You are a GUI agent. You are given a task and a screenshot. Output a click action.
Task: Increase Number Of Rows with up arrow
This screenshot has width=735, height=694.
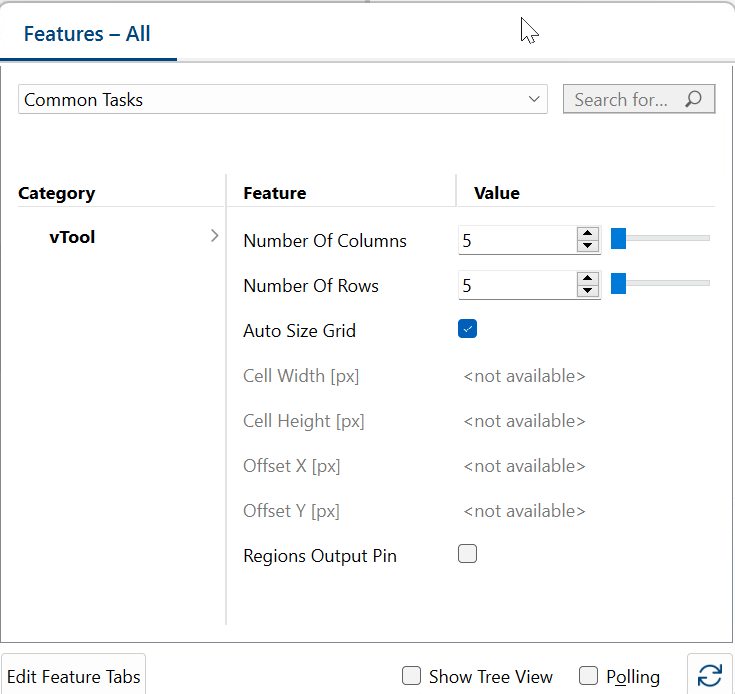pyautogui.click(x=588, y=279)
